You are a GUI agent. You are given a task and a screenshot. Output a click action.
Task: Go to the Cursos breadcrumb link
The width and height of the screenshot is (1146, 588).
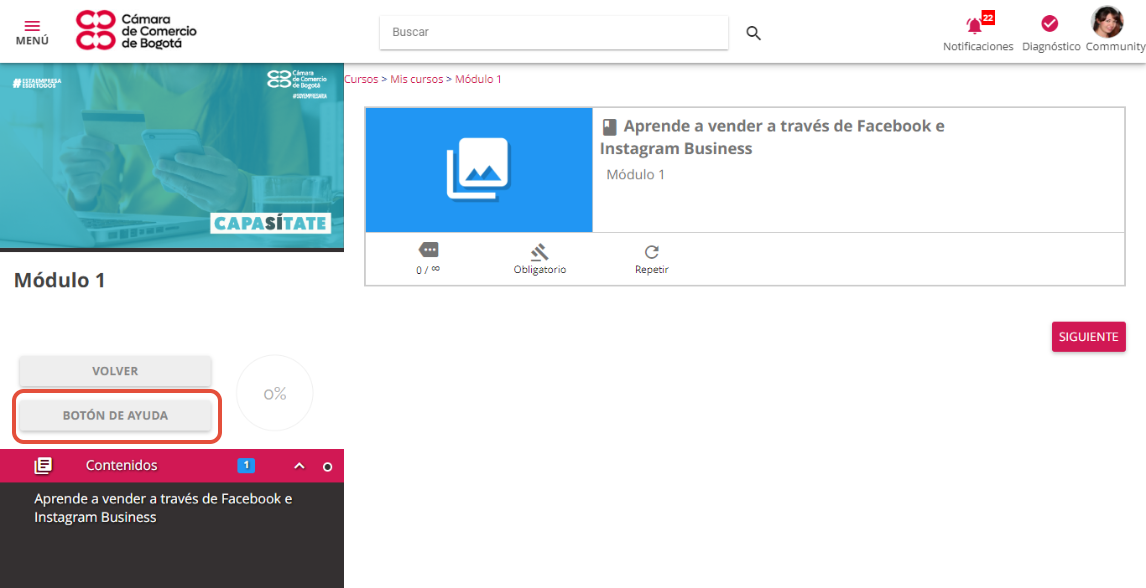point(361,79)
